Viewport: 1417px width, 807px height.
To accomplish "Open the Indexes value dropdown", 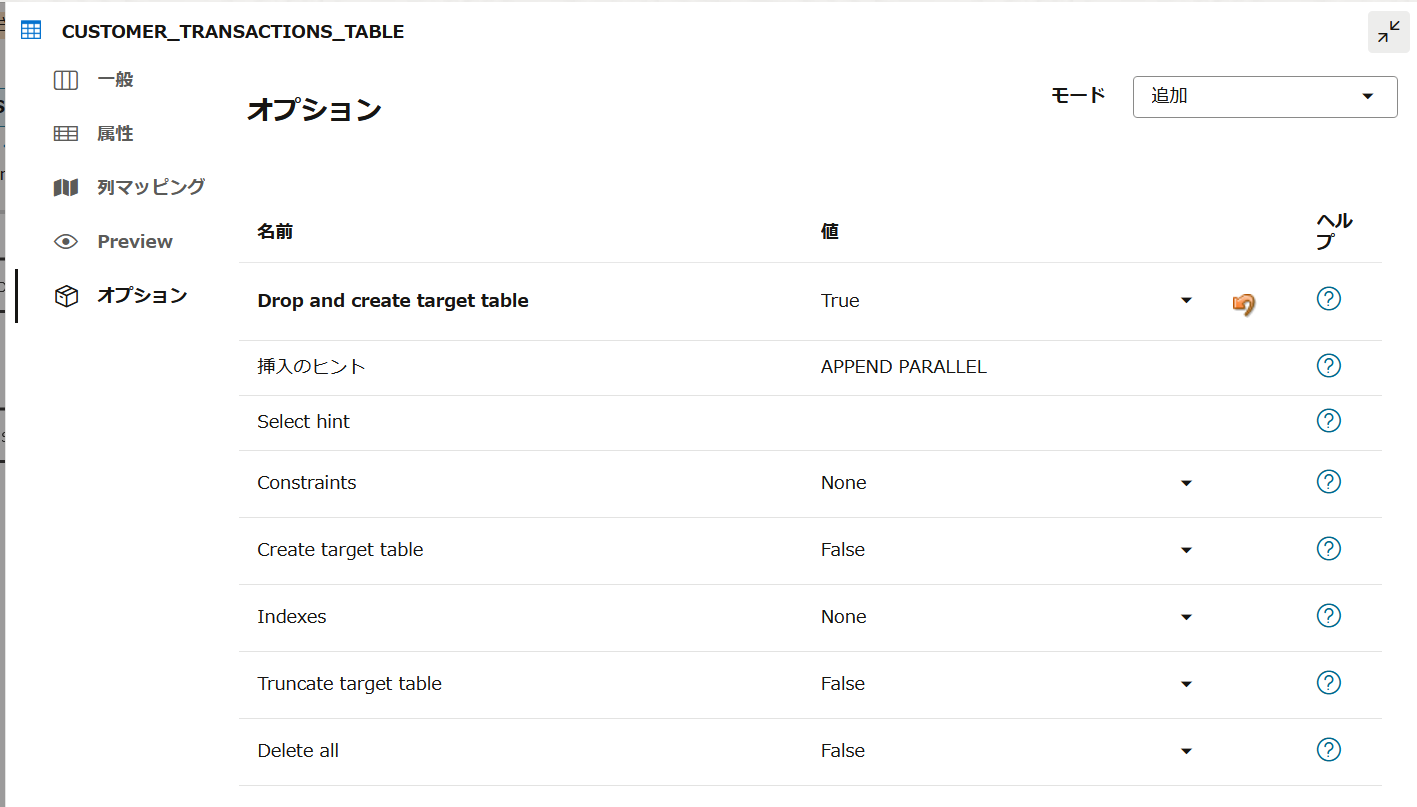I will [x=1186, y=617].
